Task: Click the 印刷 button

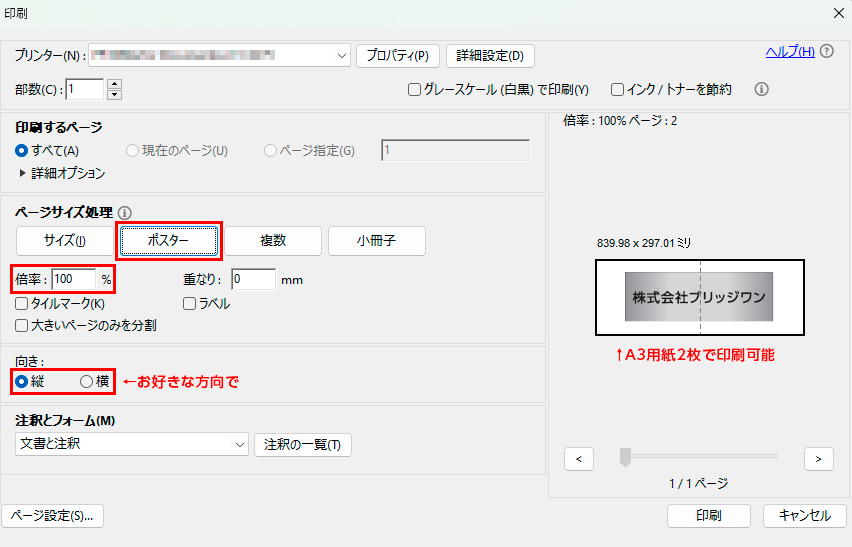Action: point(708,515)
